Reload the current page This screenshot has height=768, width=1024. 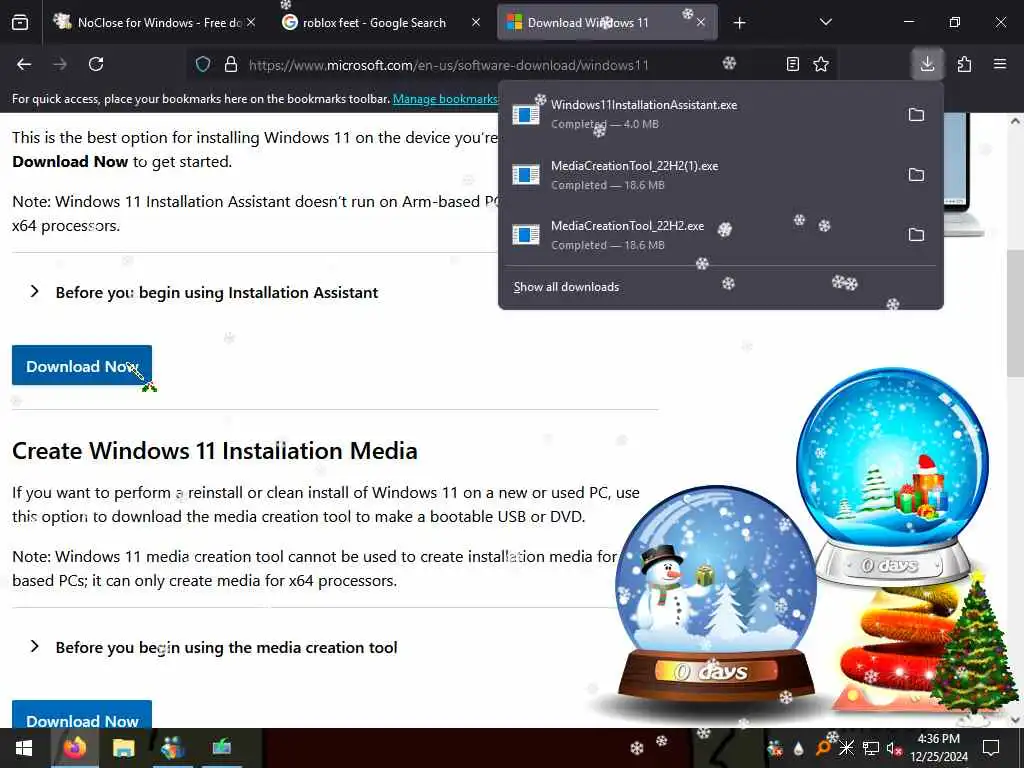96,64
